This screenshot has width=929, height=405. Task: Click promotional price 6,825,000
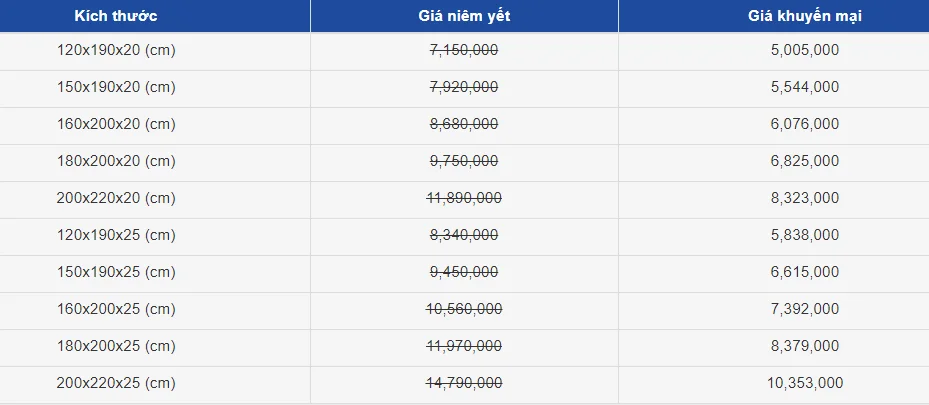pos(805,161)
